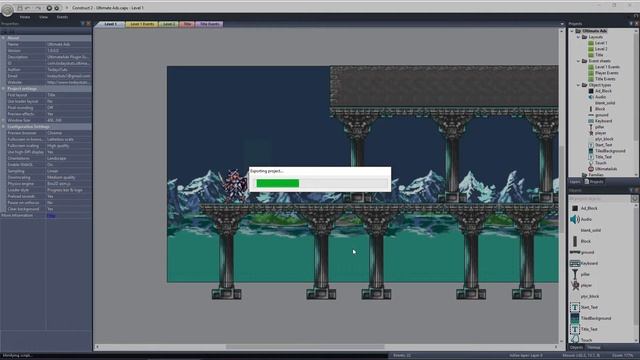640x360 pixels.
Task: Switch to the Projects panel tab
Action: pos(594,182)
